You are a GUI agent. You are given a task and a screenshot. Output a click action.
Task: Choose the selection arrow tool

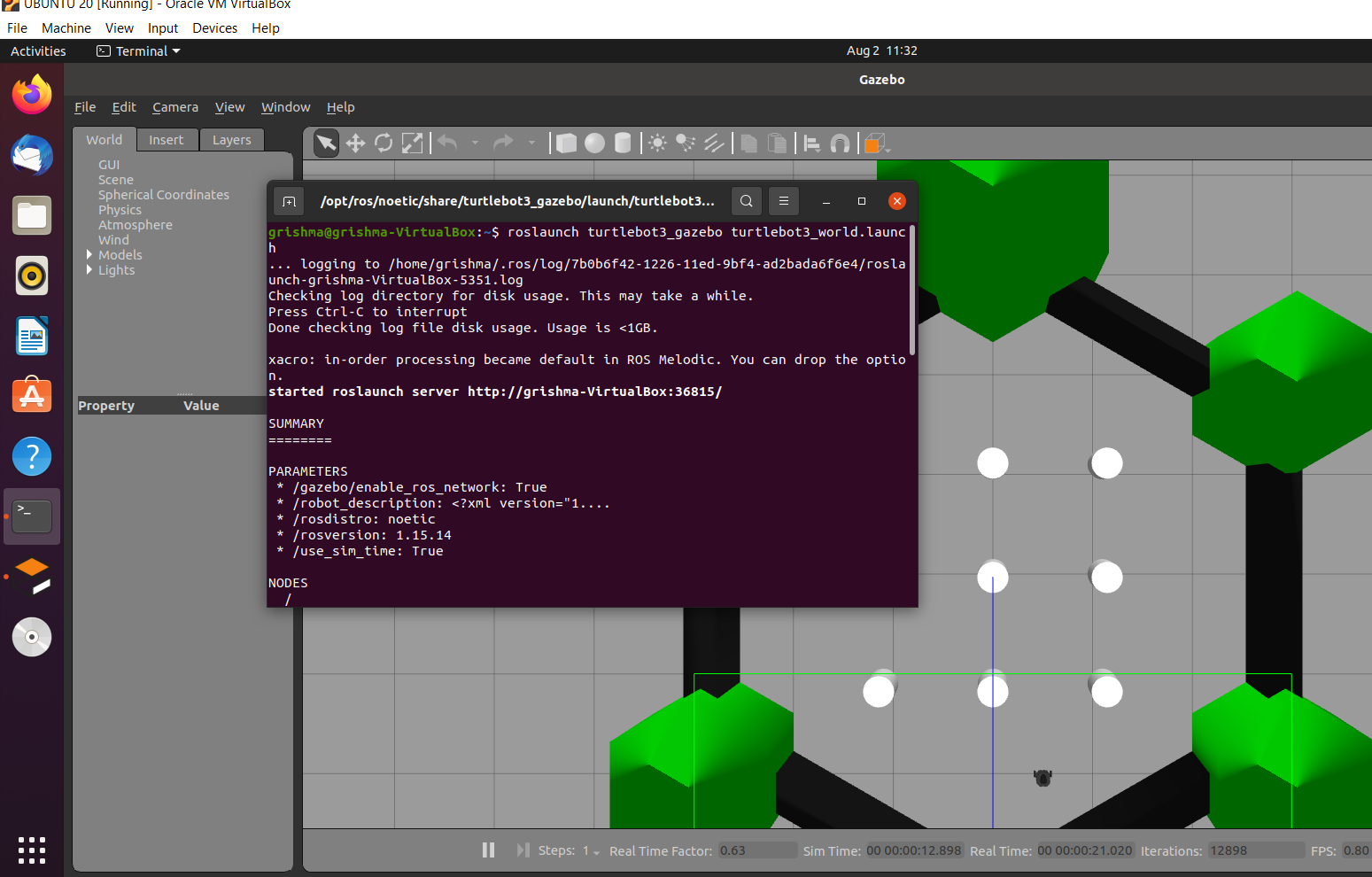tap(327, 143)
